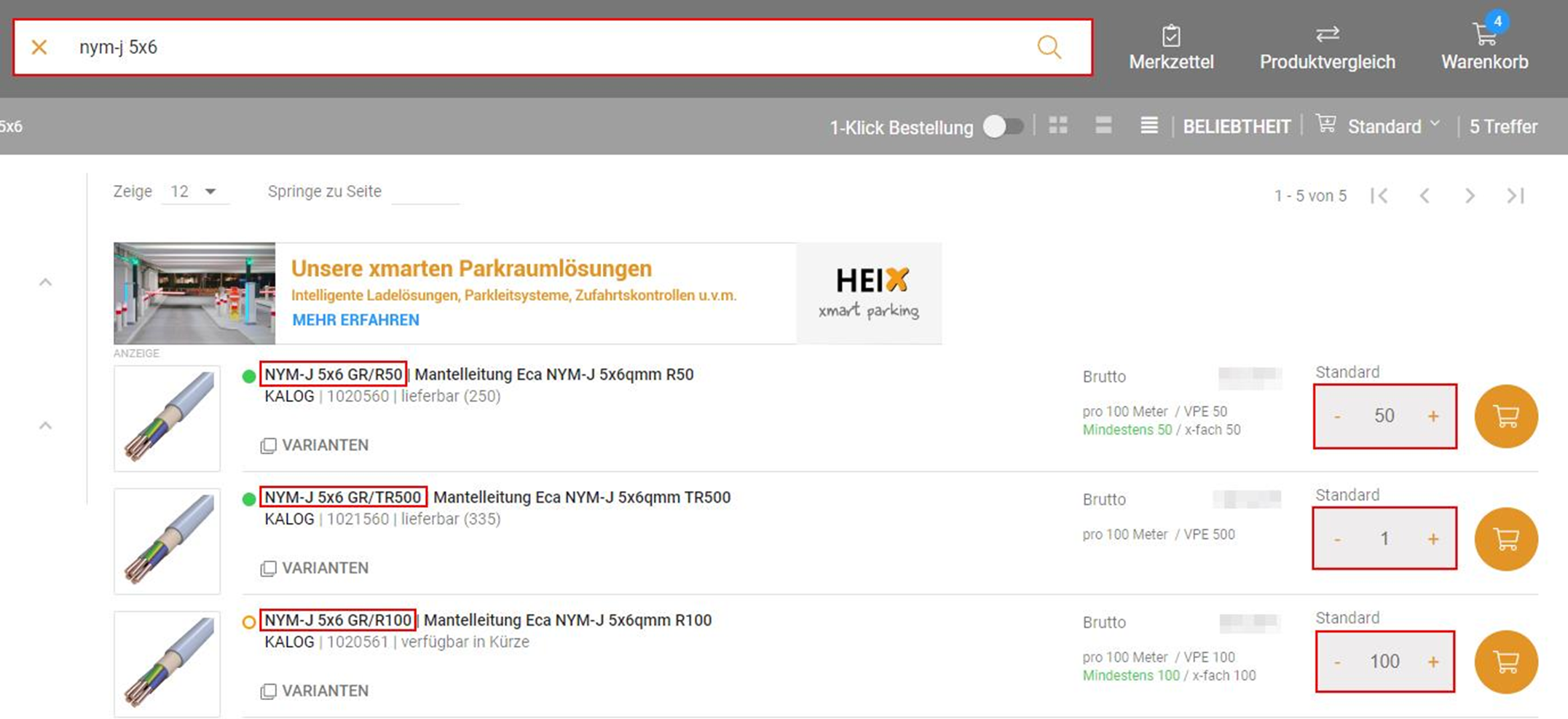The width and height of the screenshot is (1568, 719).
Task: Open Produktvergleich comparison
Action: tap(1327, 47)
